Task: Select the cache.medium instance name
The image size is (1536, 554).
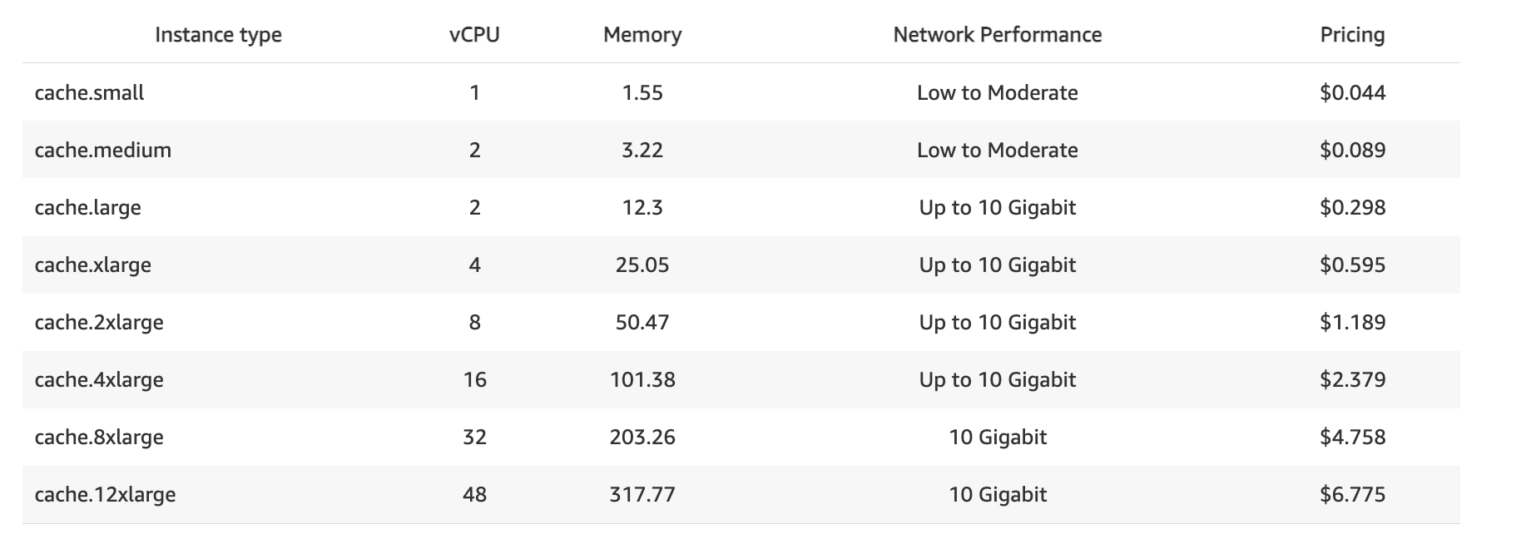Action: click(x=103, y=150)
